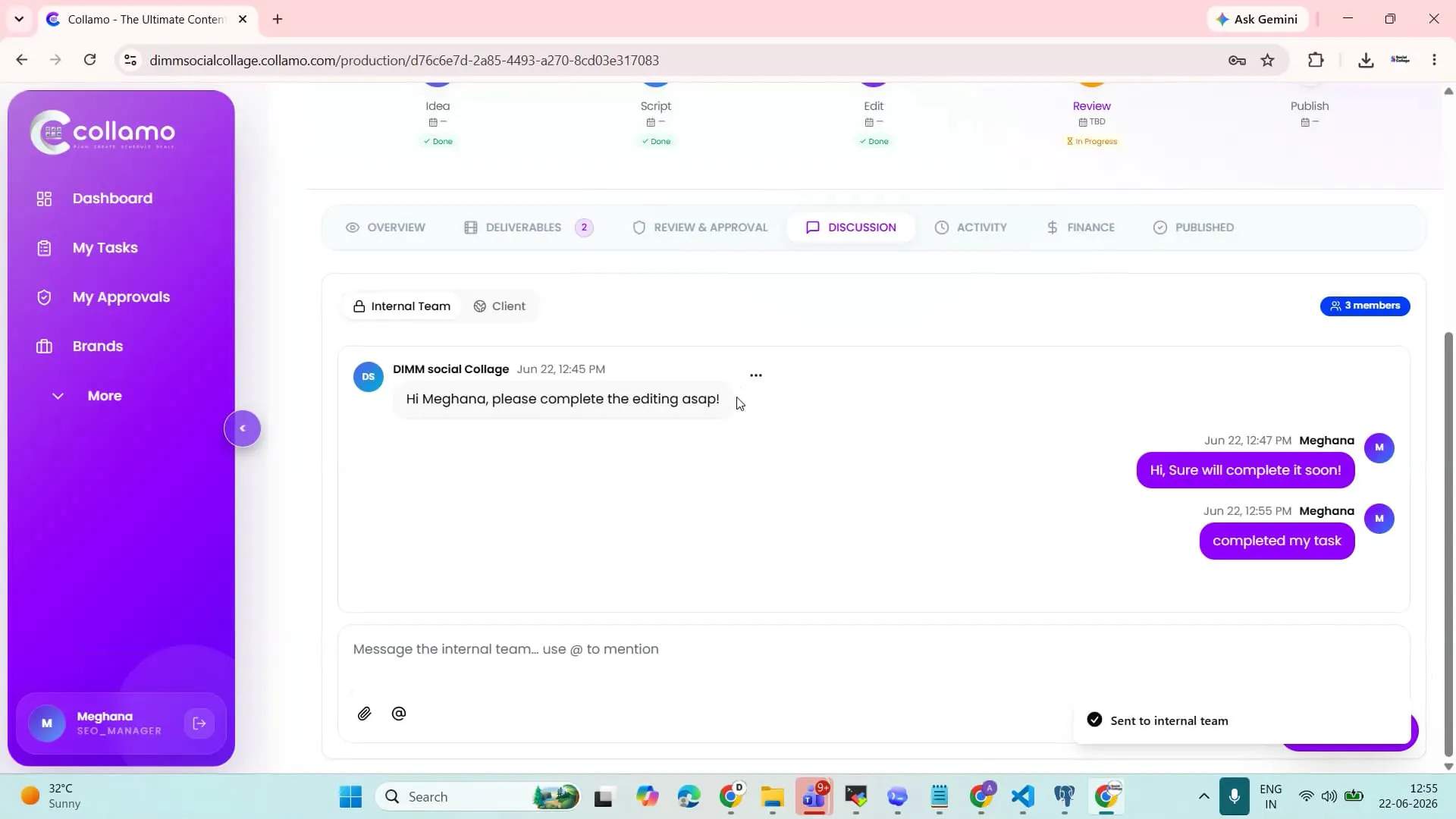Click the Ask Gemini button
The image size is (1456, 819).
pos(1257,19)
